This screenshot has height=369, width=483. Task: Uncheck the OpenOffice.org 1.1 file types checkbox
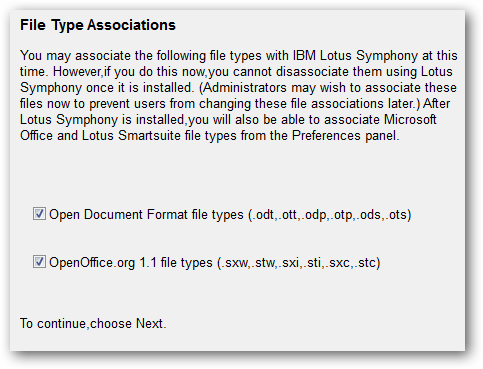[39, 262]
